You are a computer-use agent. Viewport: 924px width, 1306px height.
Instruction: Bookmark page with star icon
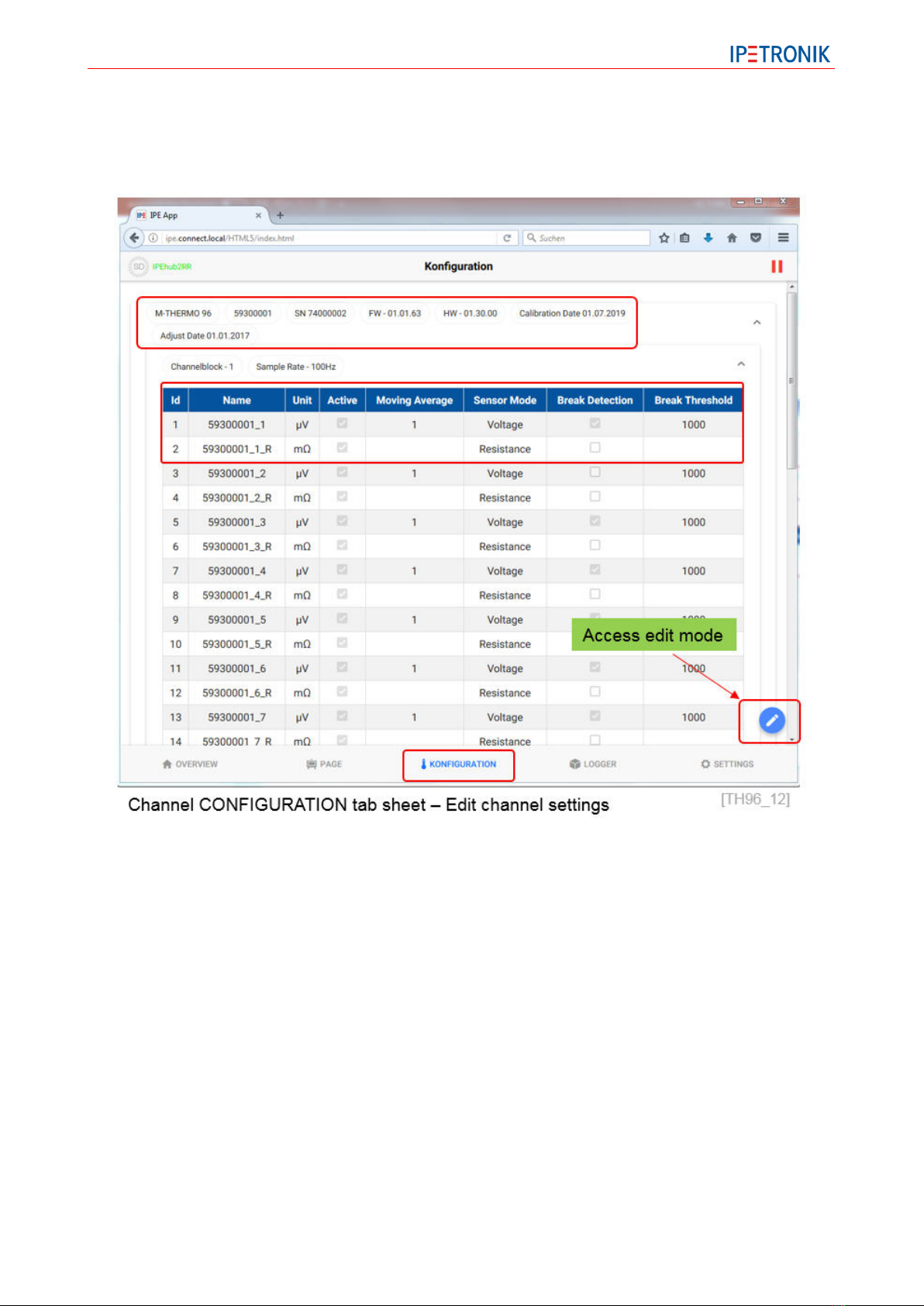point(664,238)
